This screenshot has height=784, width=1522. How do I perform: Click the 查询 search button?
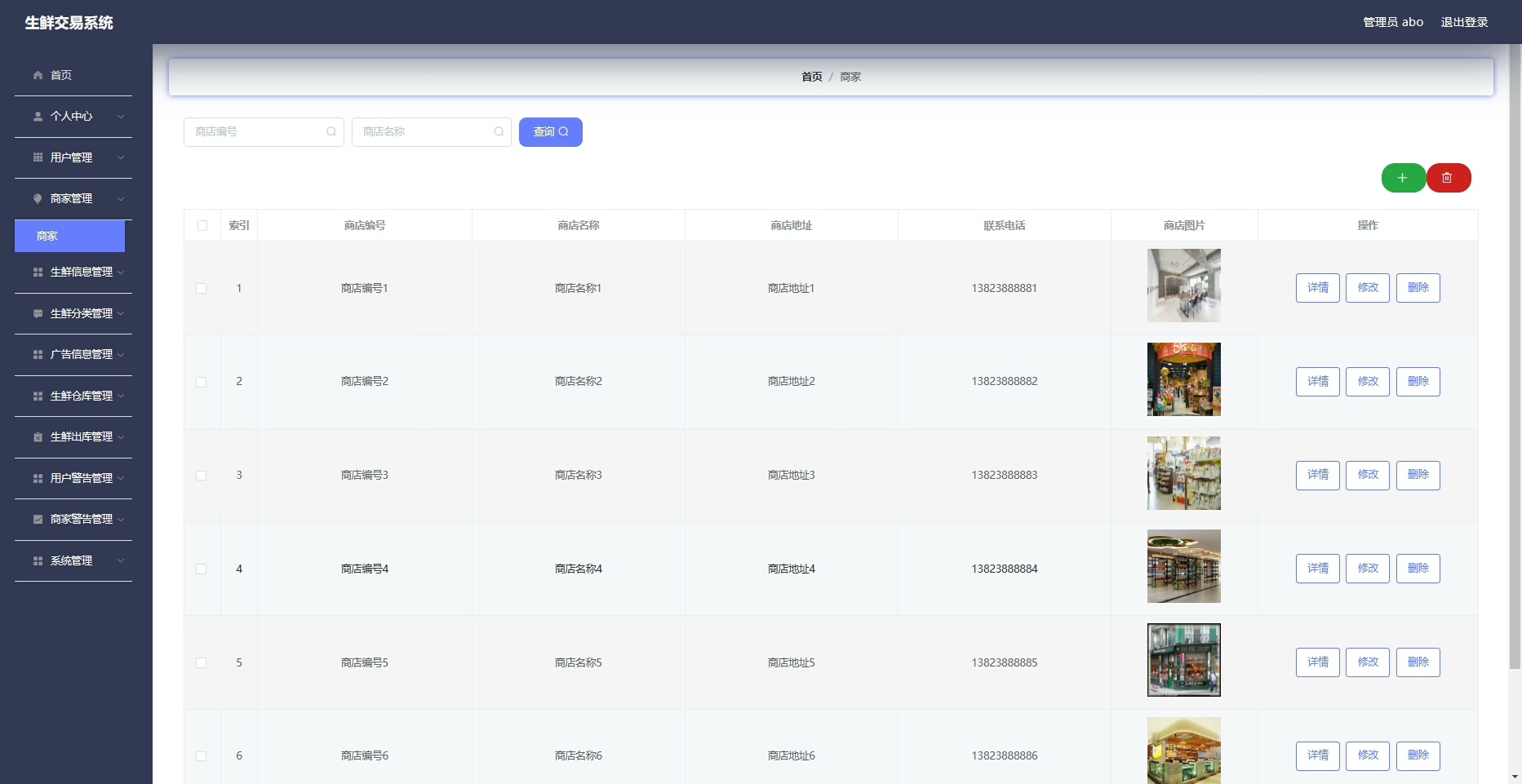pyautogui.click(x=550, y=132)
